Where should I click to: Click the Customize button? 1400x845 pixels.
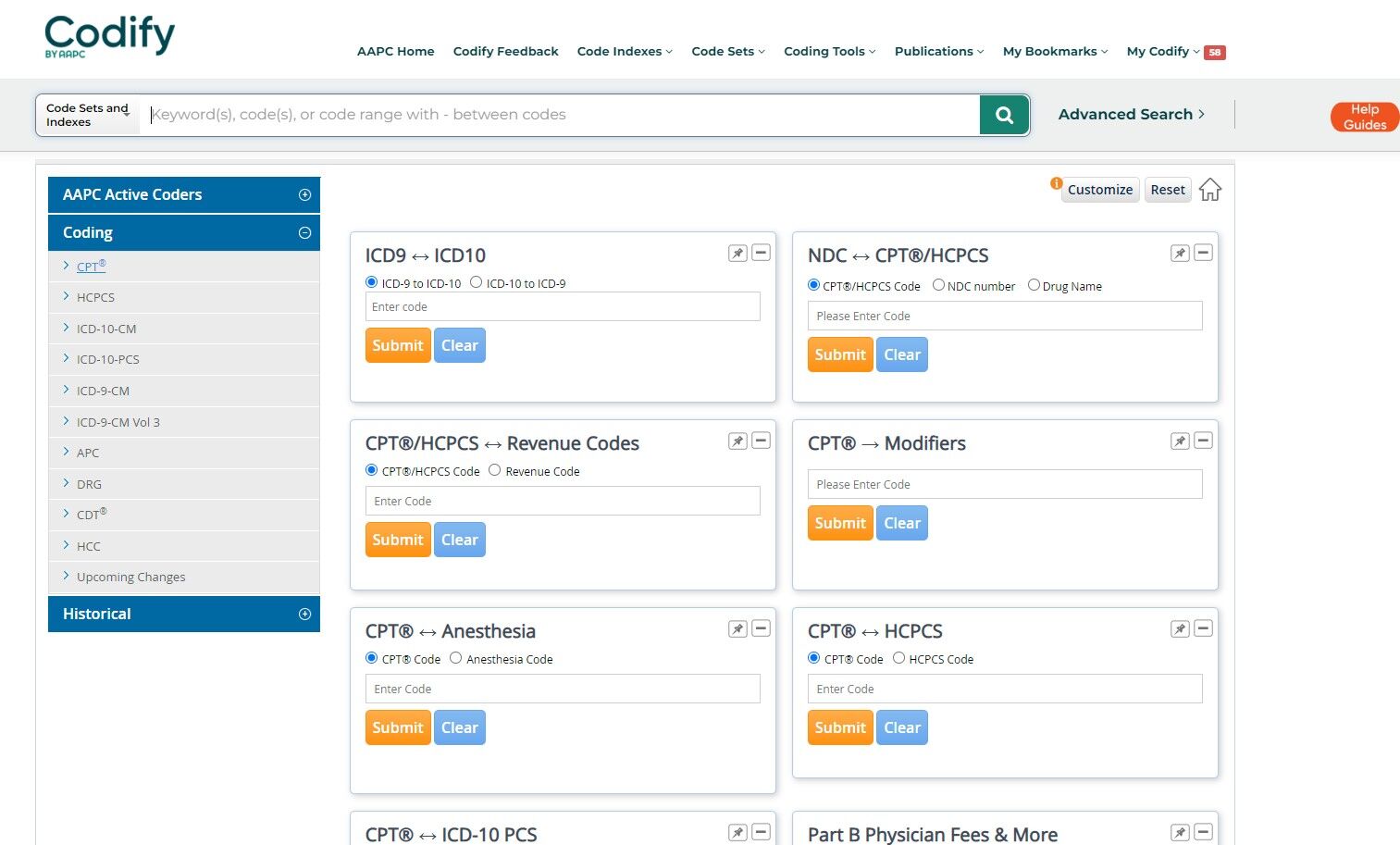click(x=1100, y=190)
